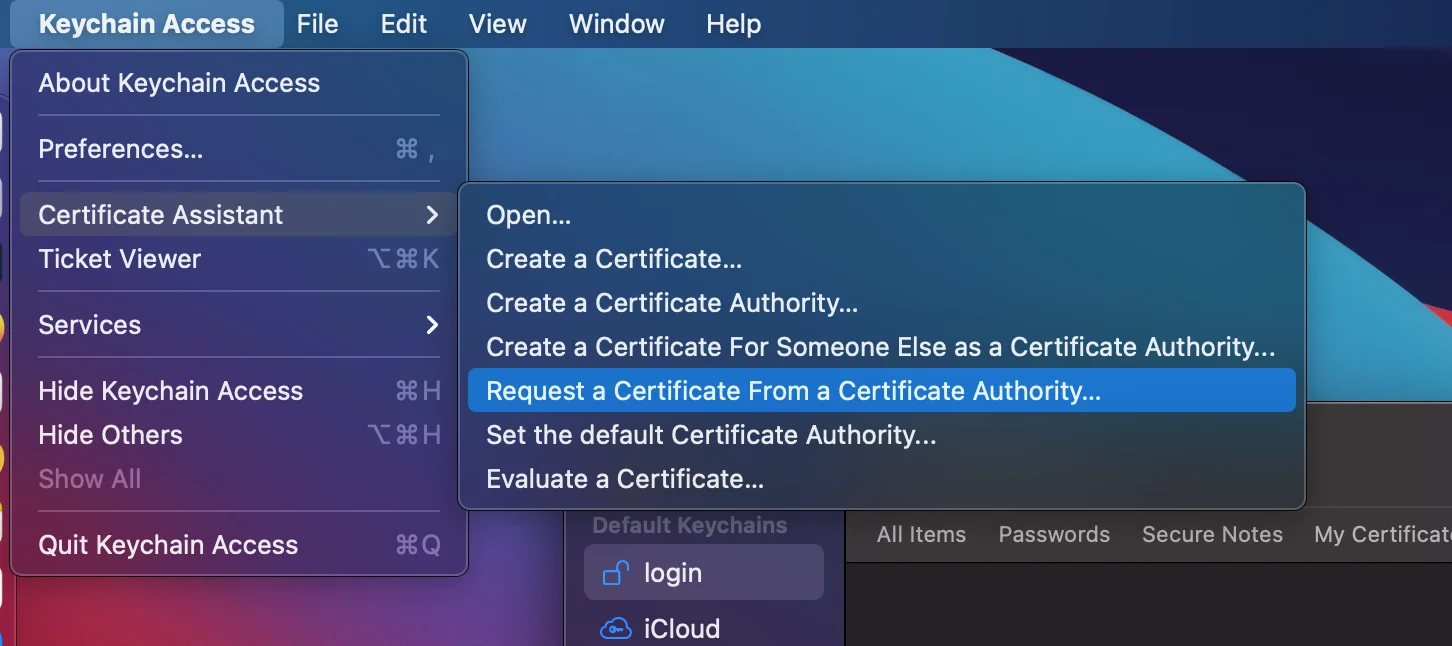Open the File menu
This screenshot has width=1452, height=646.
317,24
